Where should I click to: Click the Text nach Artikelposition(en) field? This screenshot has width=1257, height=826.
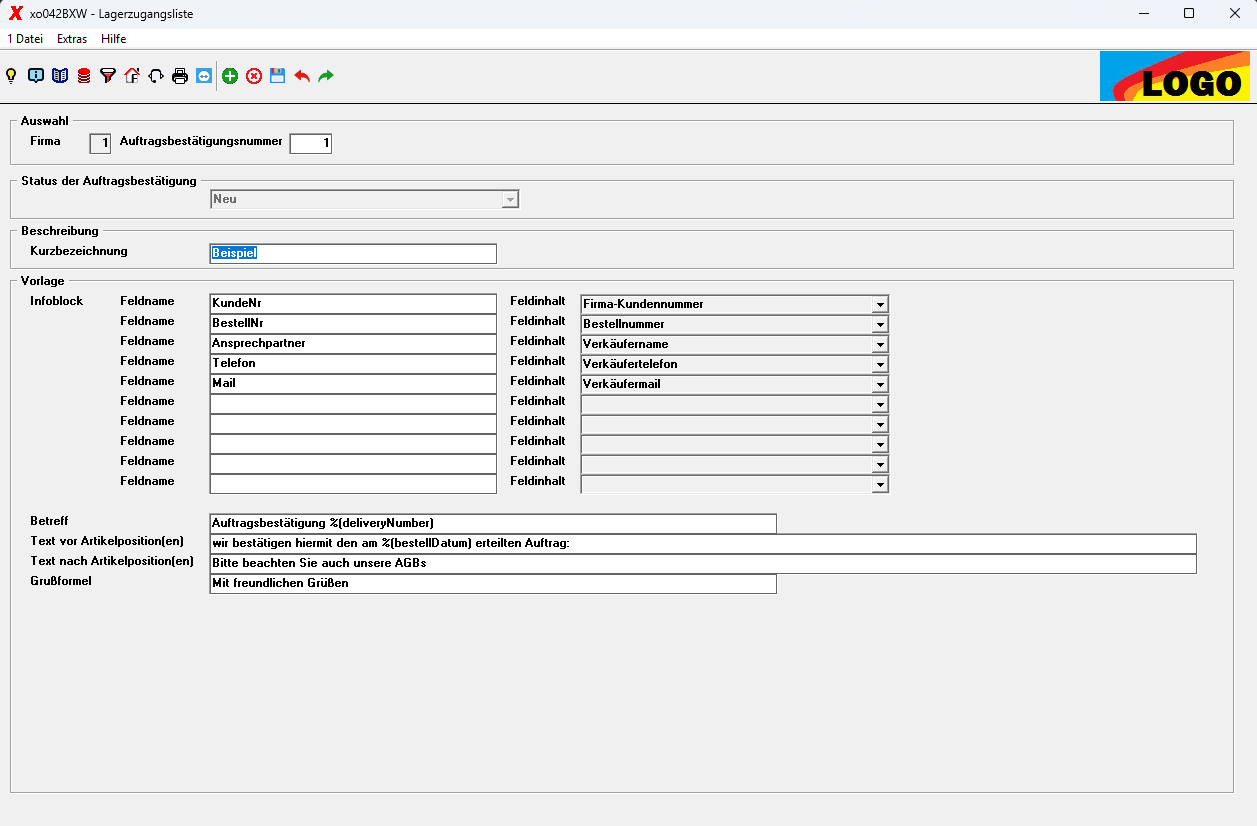[703, 564]
